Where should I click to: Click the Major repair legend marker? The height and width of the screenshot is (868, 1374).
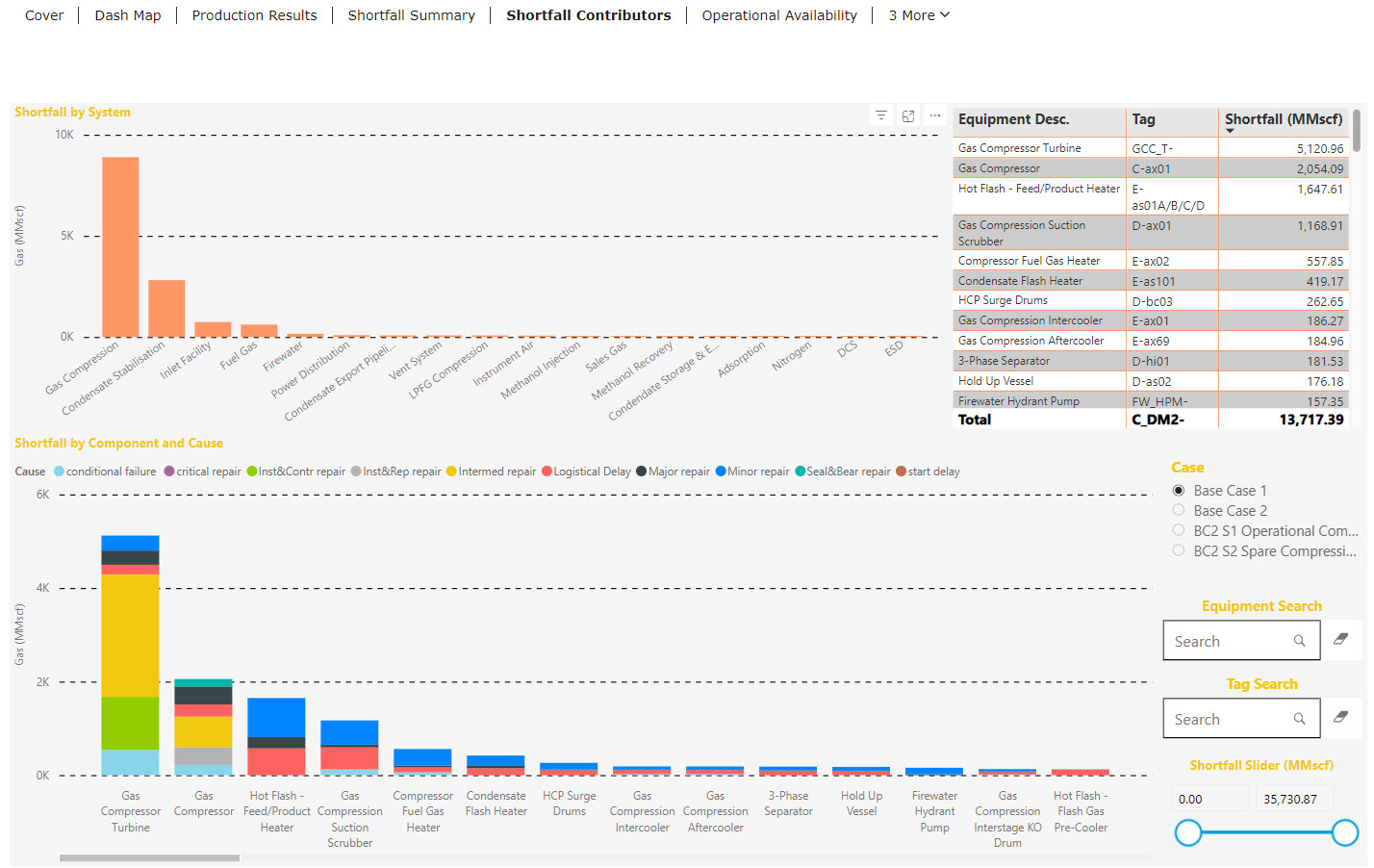click(x=641, y=472)
